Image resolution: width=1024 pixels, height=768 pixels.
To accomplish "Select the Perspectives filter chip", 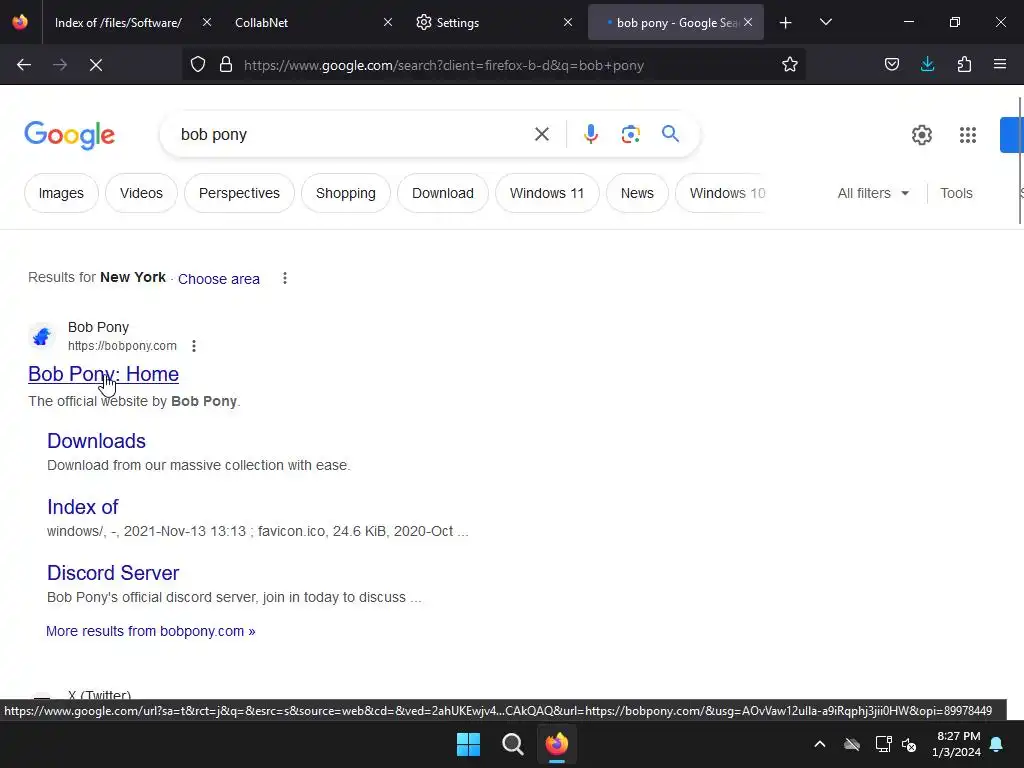I will (239, 193).
